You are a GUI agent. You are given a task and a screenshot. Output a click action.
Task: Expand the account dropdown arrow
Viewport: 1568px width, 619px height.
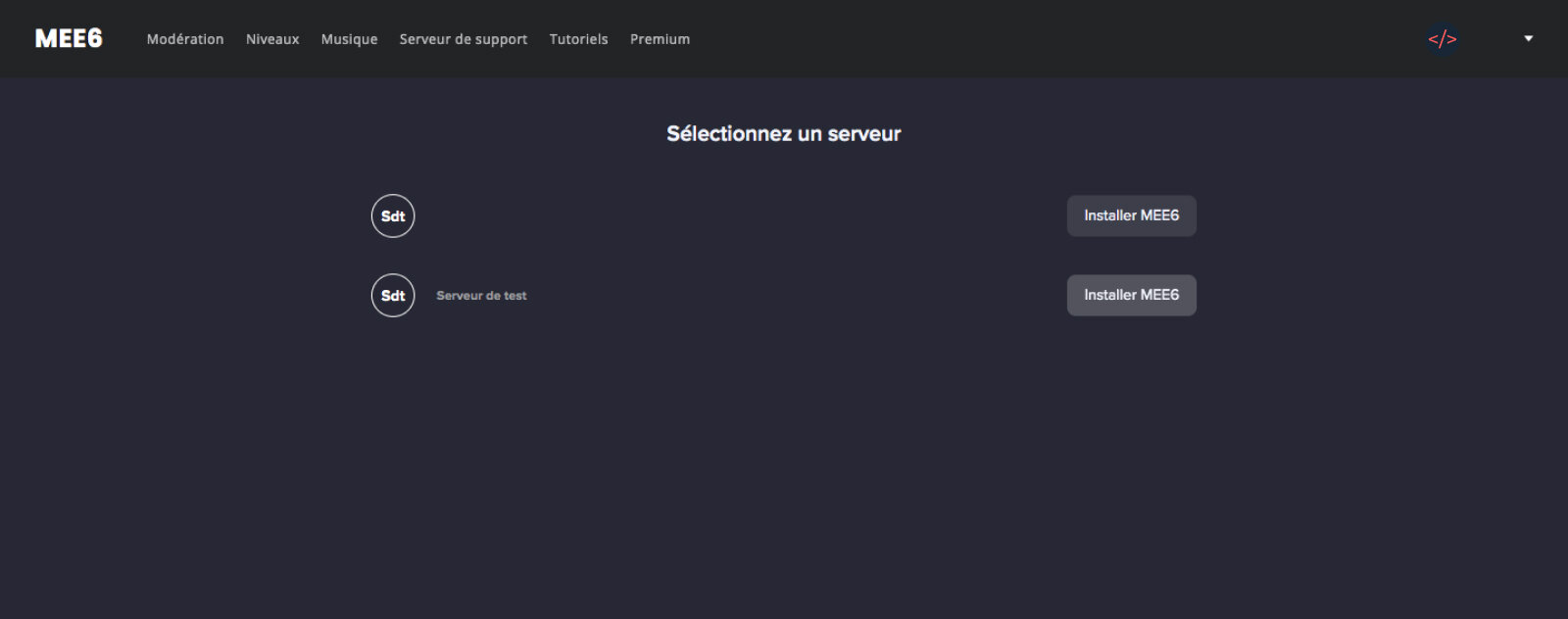pyautogui.click(x=1529, y=39)
